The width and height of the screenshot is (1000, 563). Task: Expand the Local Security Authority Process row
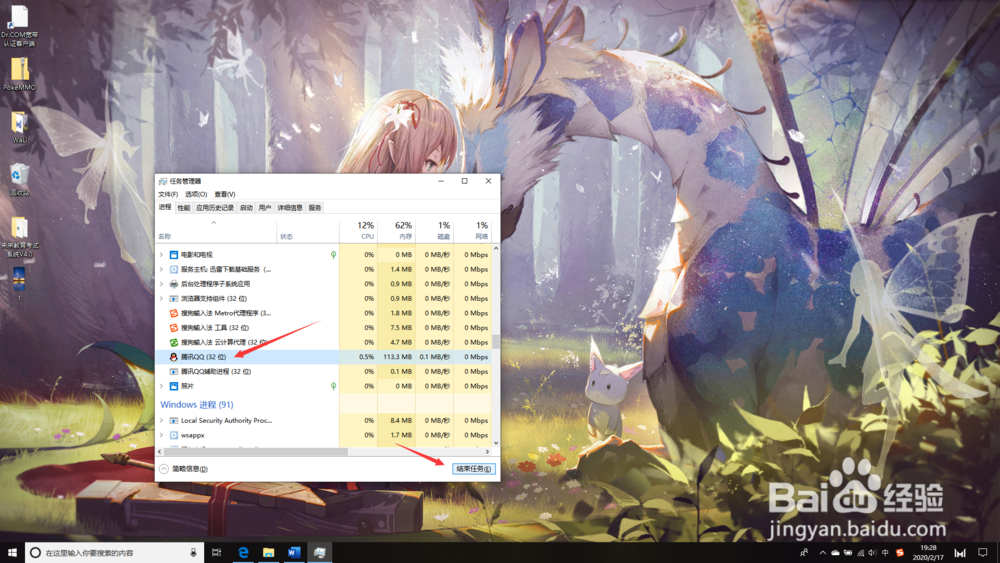coord(161,421)
